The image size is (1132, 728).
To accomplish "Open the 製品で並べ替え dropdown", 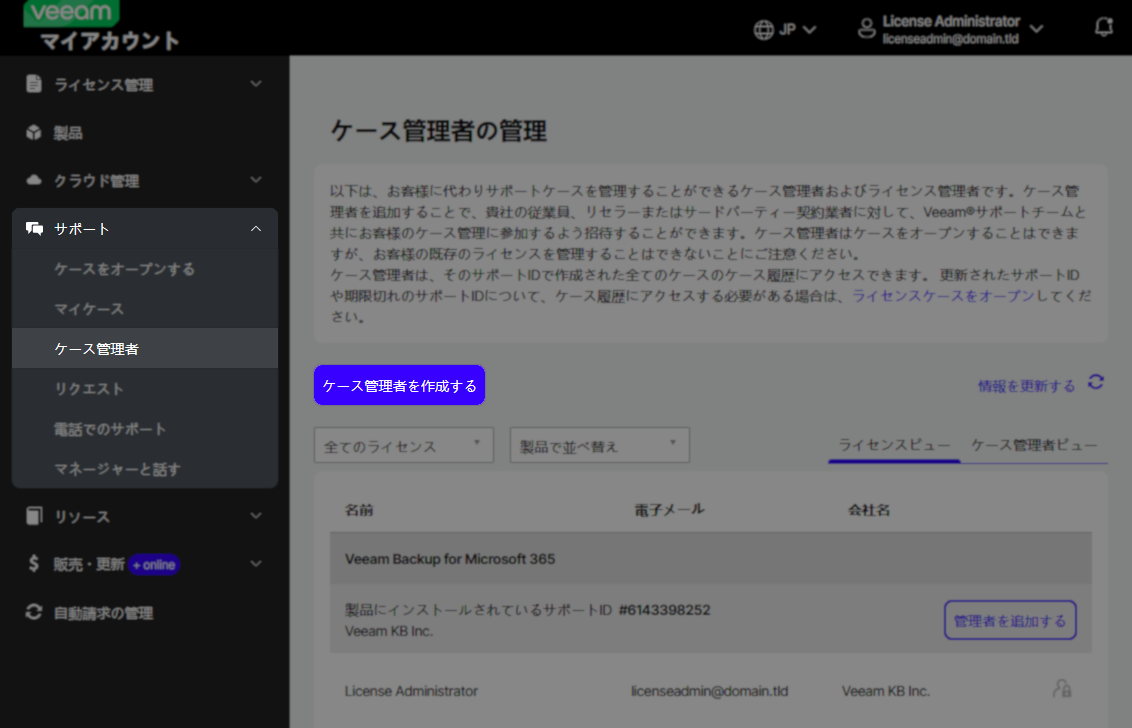I will point(598,444).
